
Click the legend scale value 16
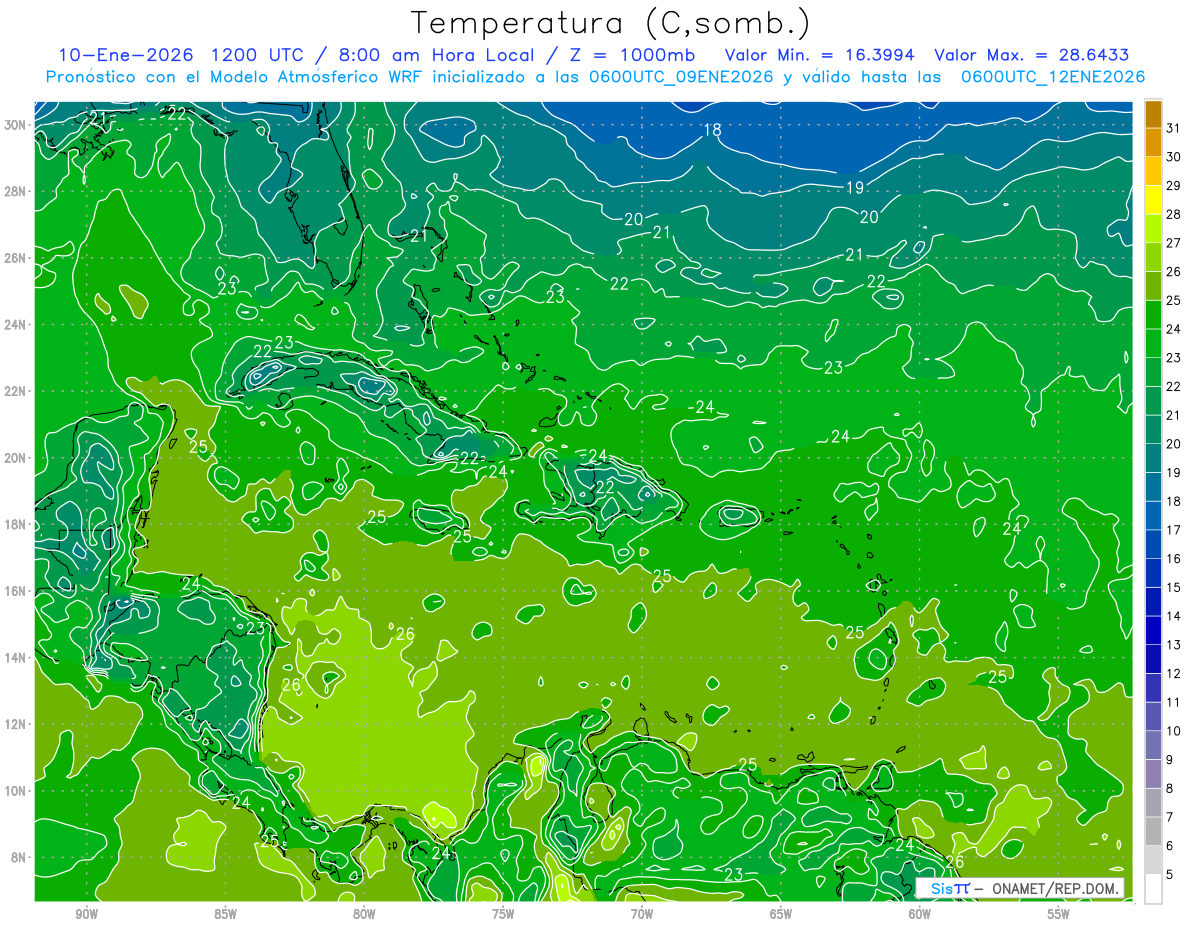1174,559
